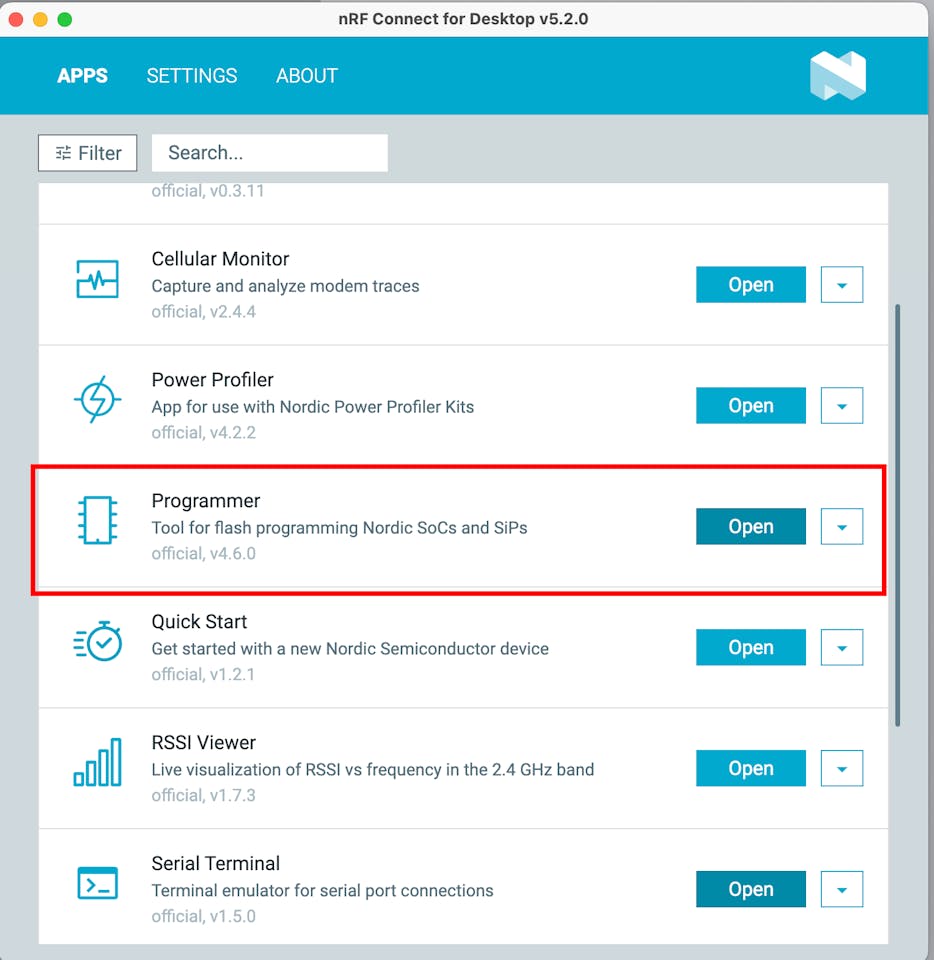This screenshot has height=960, width=934.
Task: Click 'App for use with Nordic Power Profiler Kits'
Action: 313,407
